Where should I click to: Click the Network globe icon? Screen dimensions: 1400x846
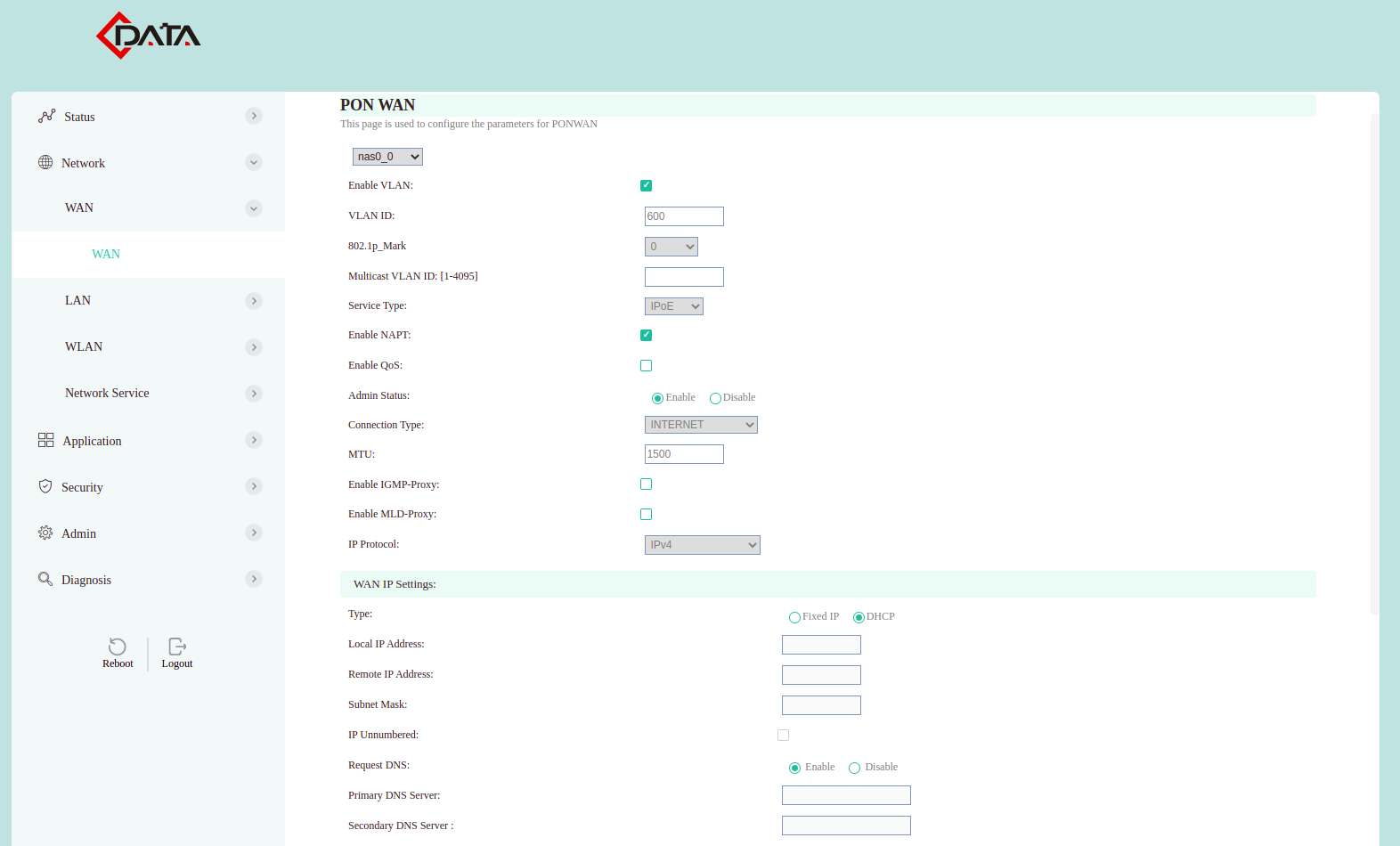click(x=45, y=162)
